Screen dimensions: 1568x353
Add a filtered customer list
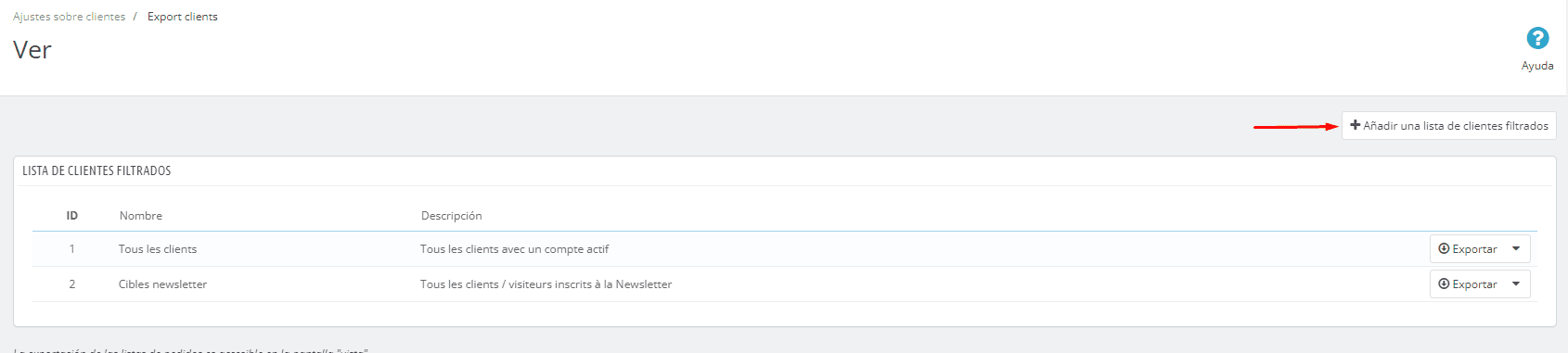(x=1449, y=125)
